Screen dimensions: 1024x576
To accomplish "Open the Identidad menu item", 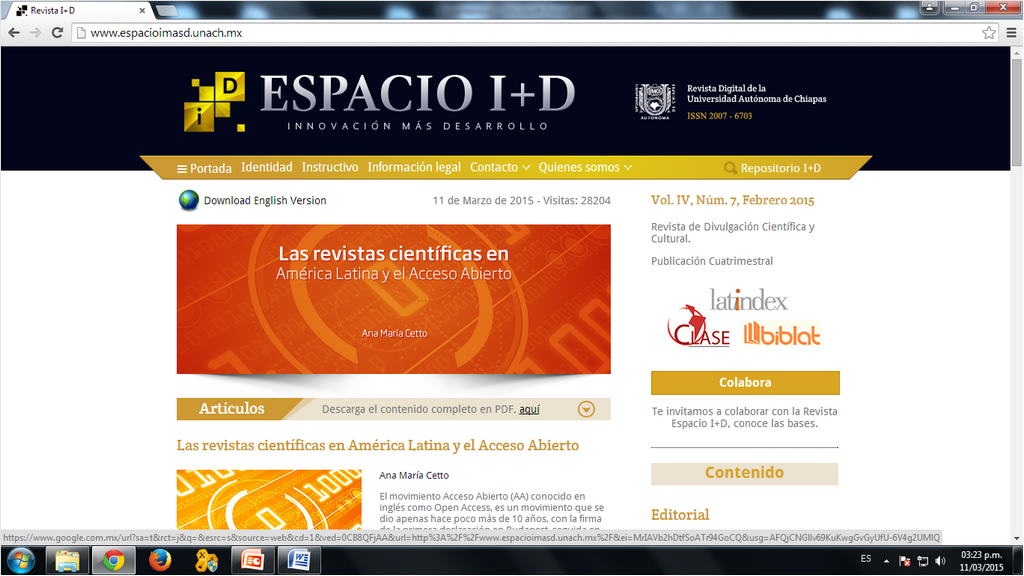I will point(266,167).
